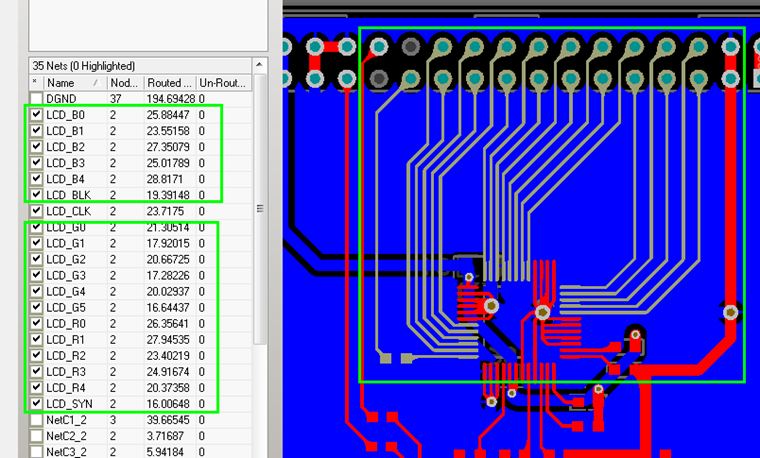This screenshot has height=458, width=760.
Task: Sort nets by Node count column
Action: 124,83
